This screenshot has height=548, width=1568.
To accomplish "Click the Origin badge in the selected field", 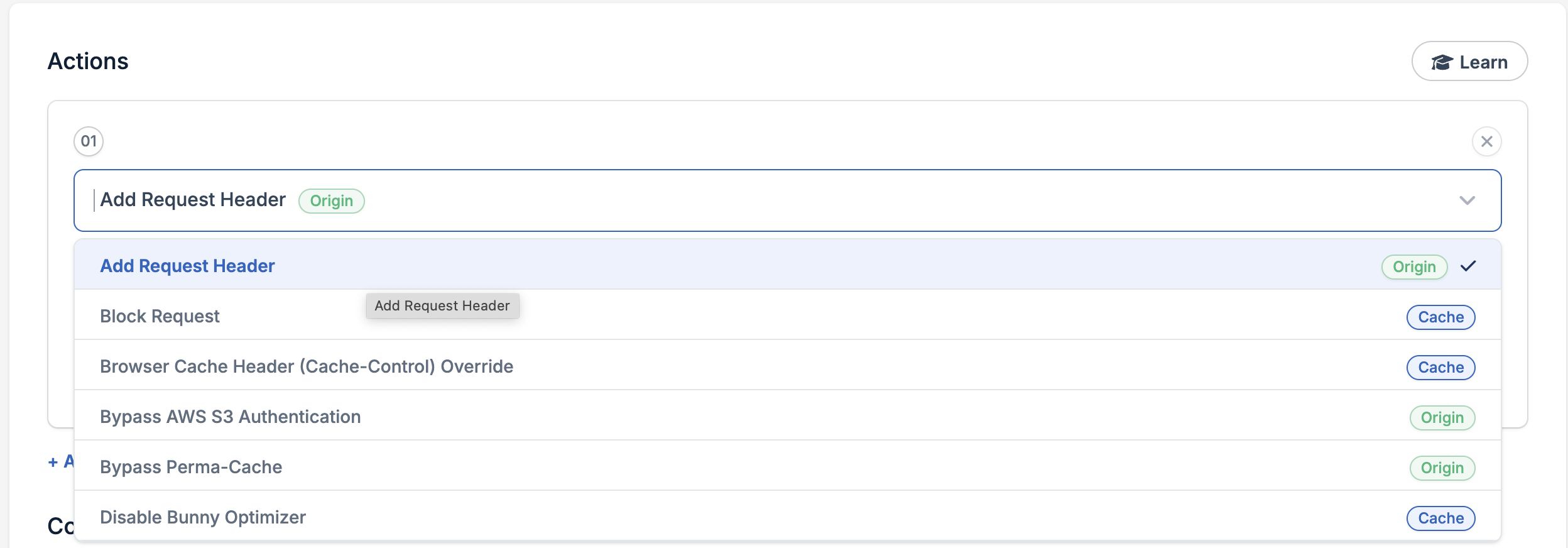I will click(332, 201).
